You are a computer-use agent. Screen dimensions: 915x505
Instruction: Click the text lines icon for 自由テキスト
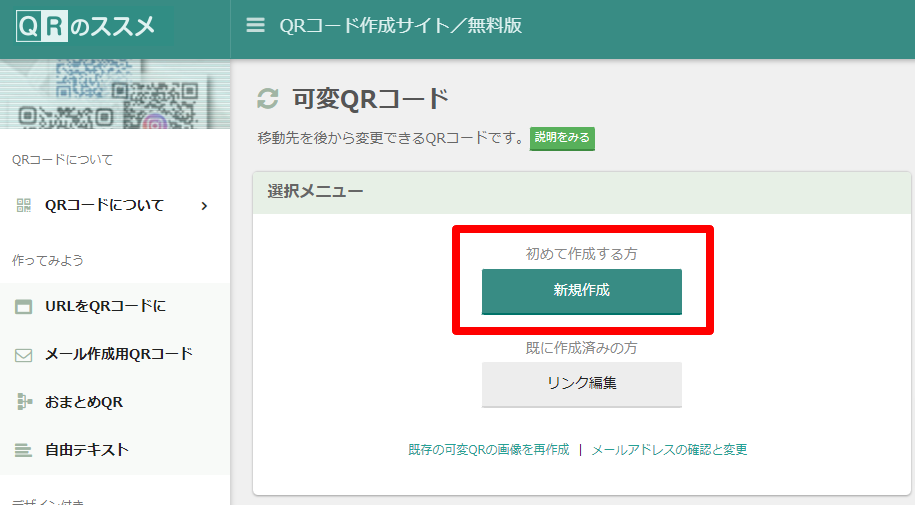point(24,450)
